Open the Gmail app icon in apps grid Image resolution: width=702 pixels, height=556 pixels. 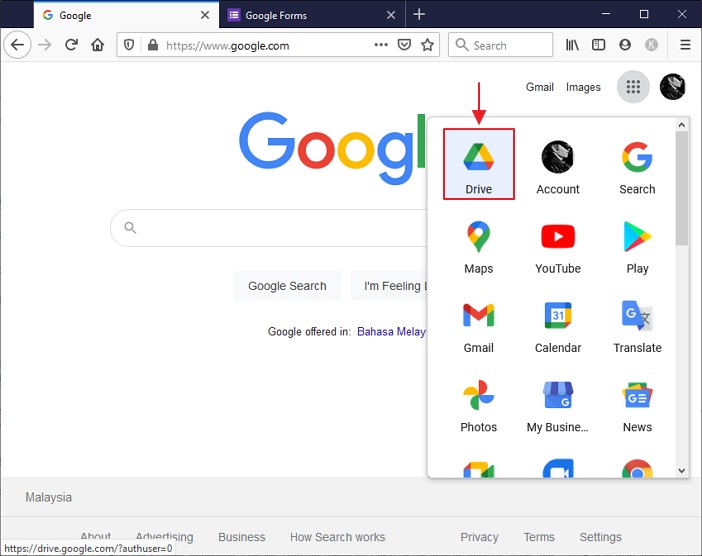[x=479, y=326]
